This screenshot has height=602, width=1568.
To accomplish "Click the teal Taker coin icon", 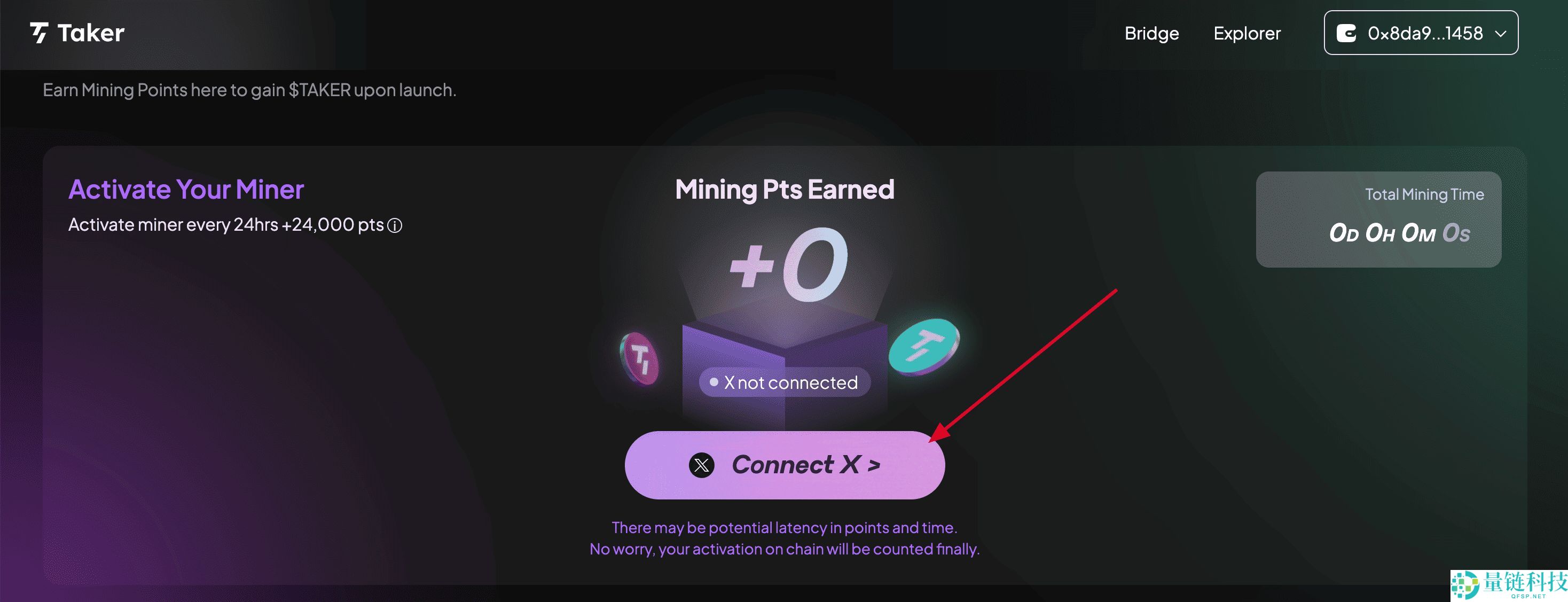I will point(924,346).
